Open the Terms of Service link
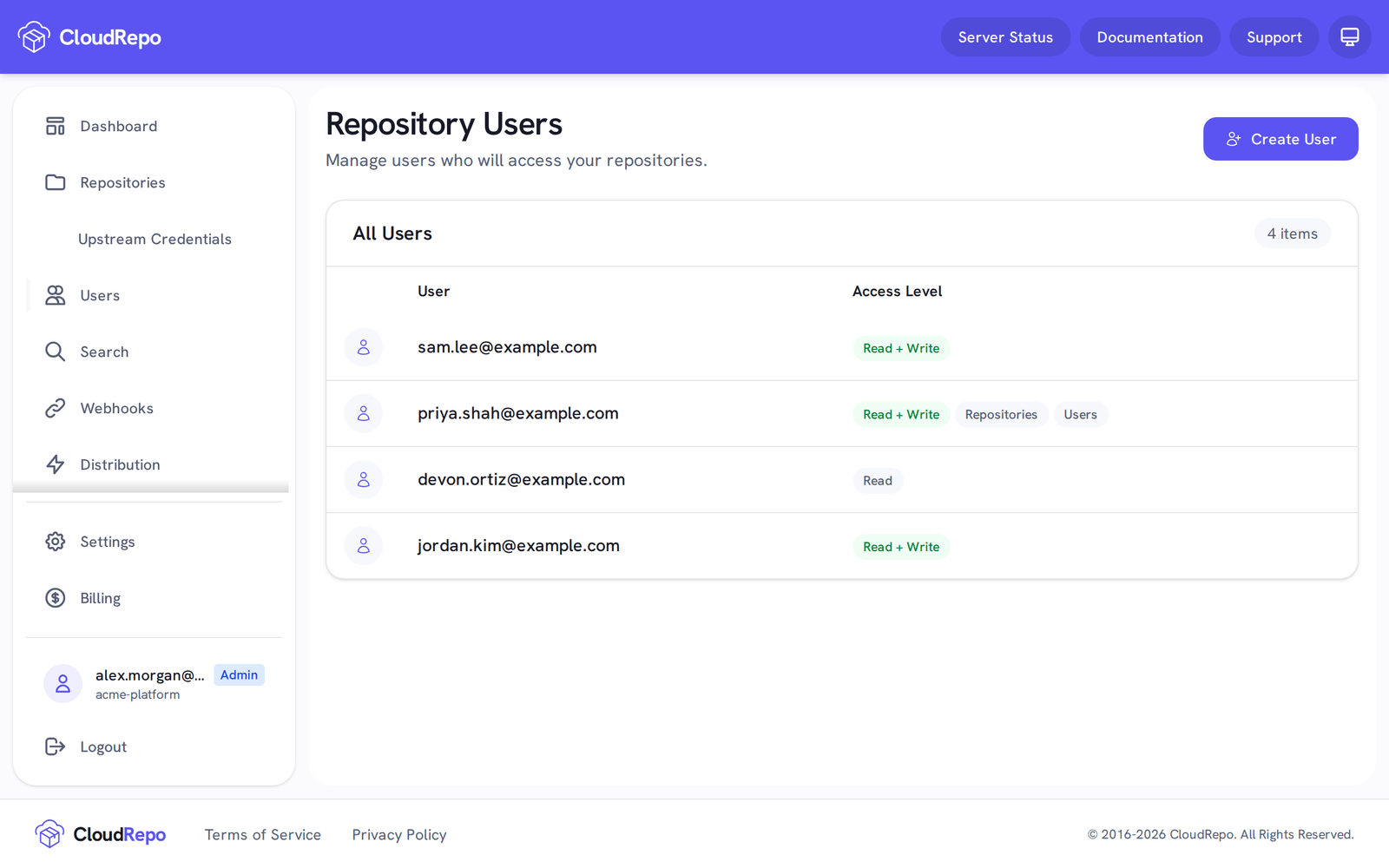Screen dimensions: 1389x868 pos(263,835)
